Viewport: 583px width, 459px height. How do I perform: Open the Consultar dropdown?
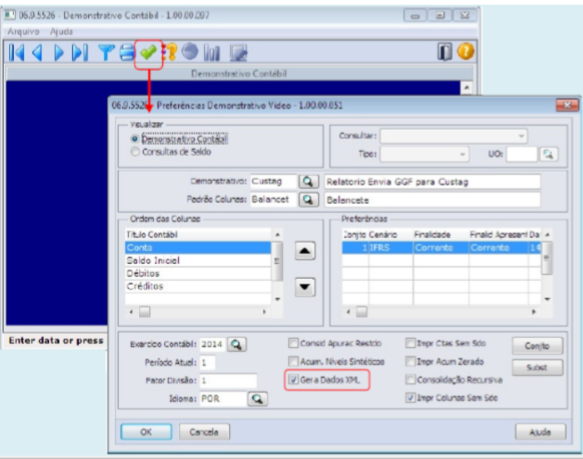click(453, 136)
